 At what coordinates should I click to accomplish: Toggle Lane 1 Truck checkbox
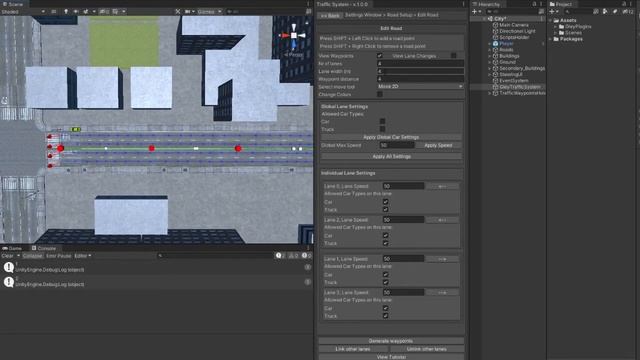(385, 282)
